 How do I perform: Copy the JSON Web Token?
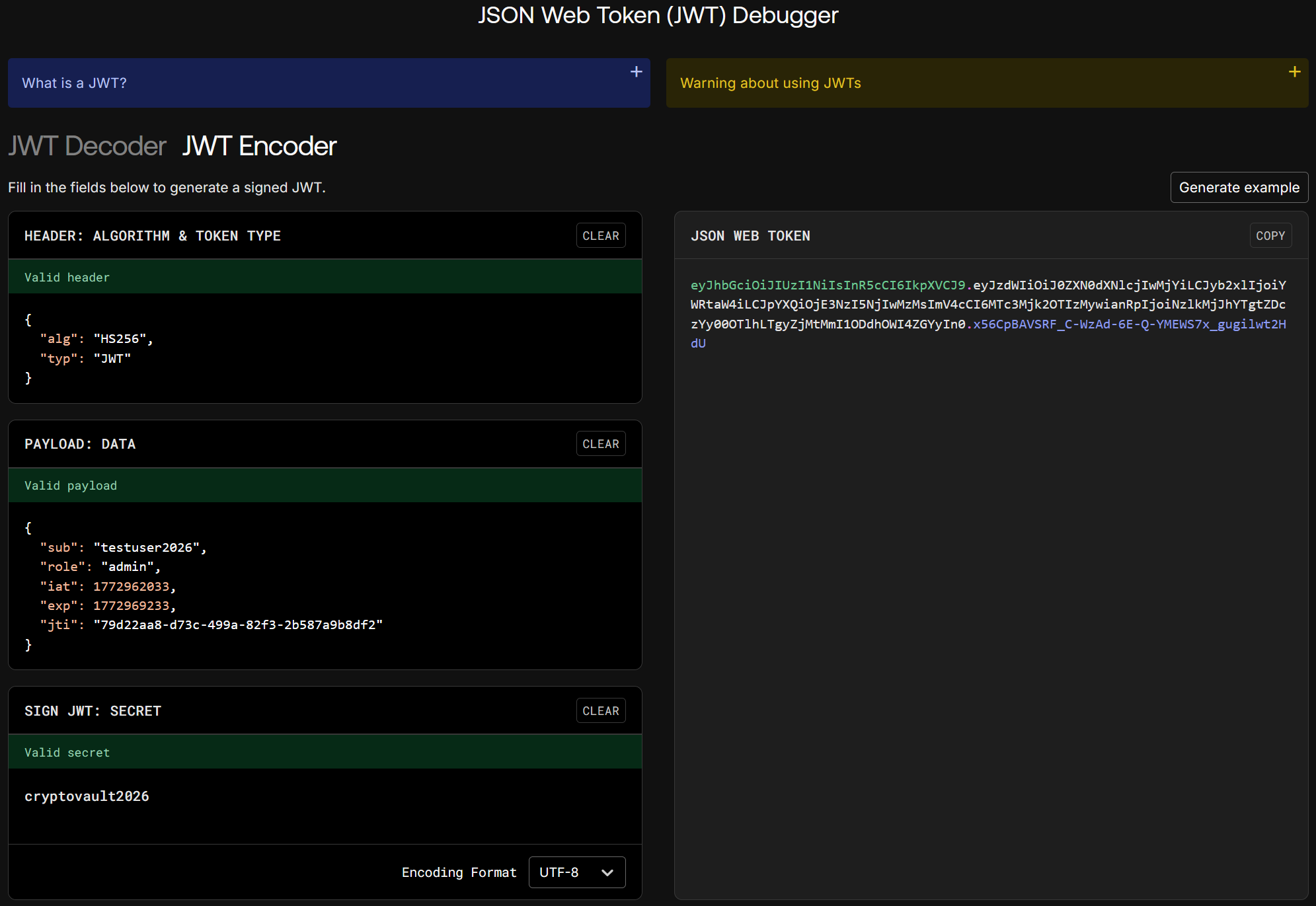coord(1270,236)
